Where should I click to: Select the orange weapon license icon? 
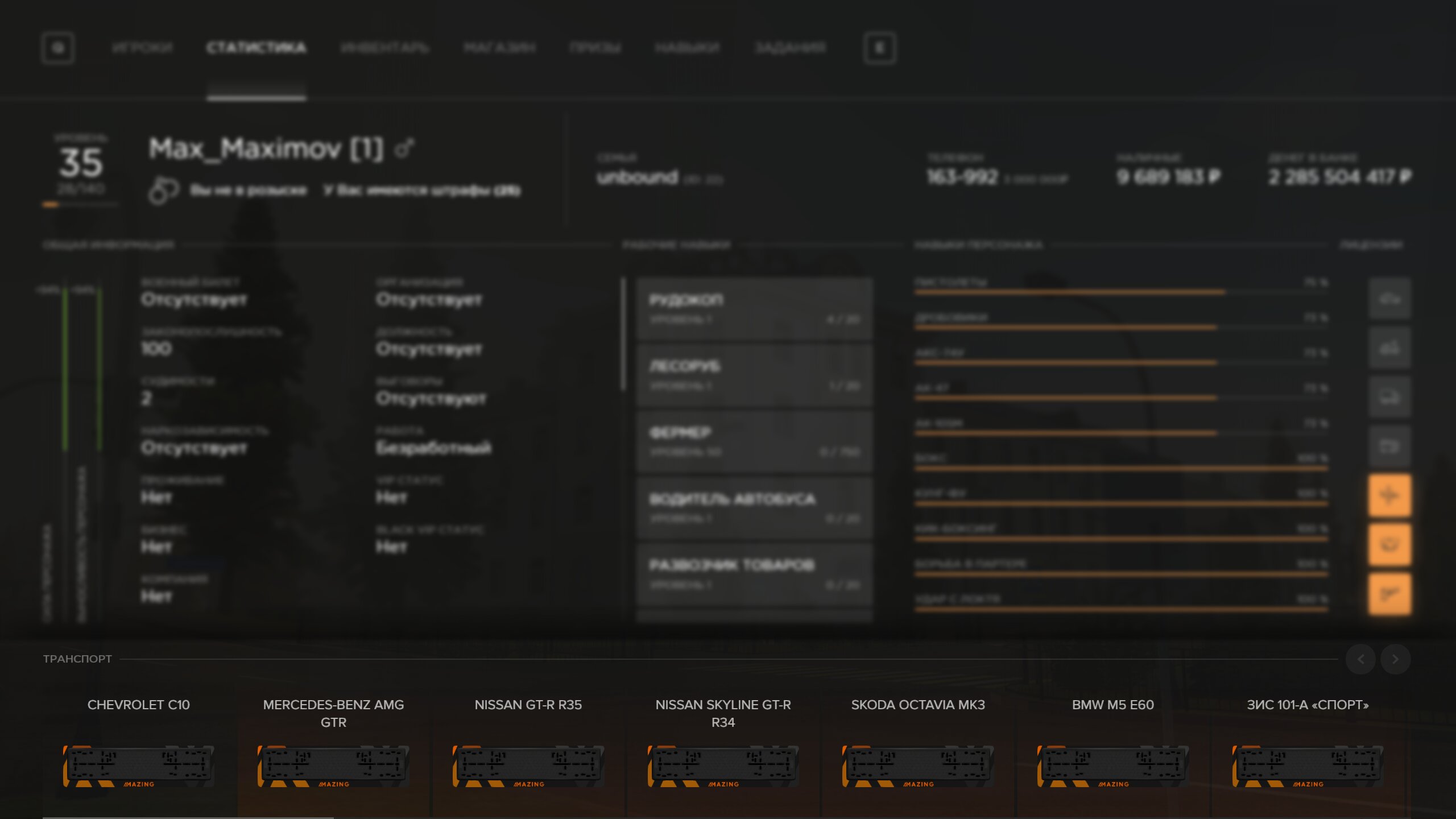tap(1389, 594)
